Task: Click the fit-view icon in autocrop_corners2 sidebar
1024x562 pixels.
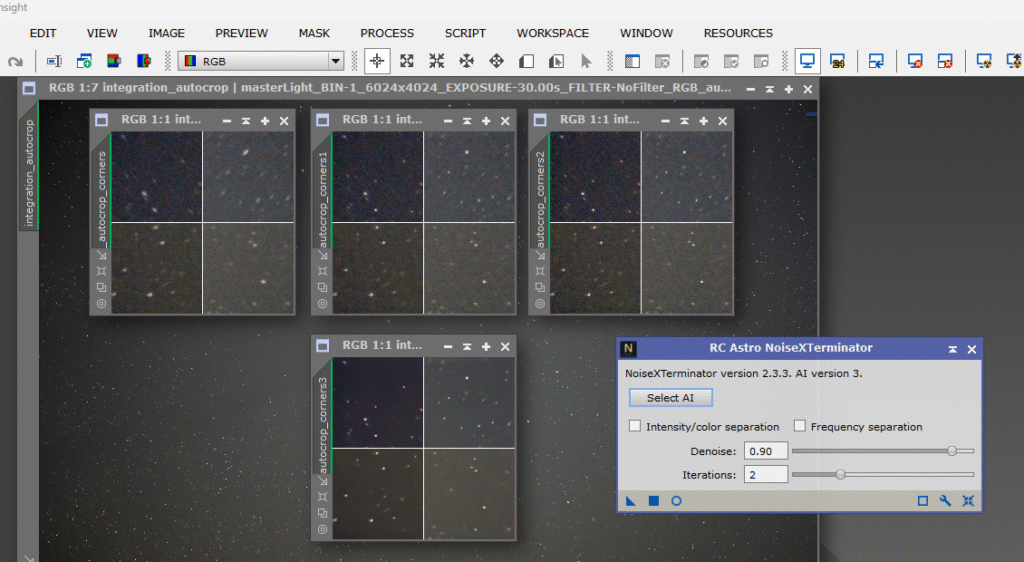Action: [x=540, y=271]
